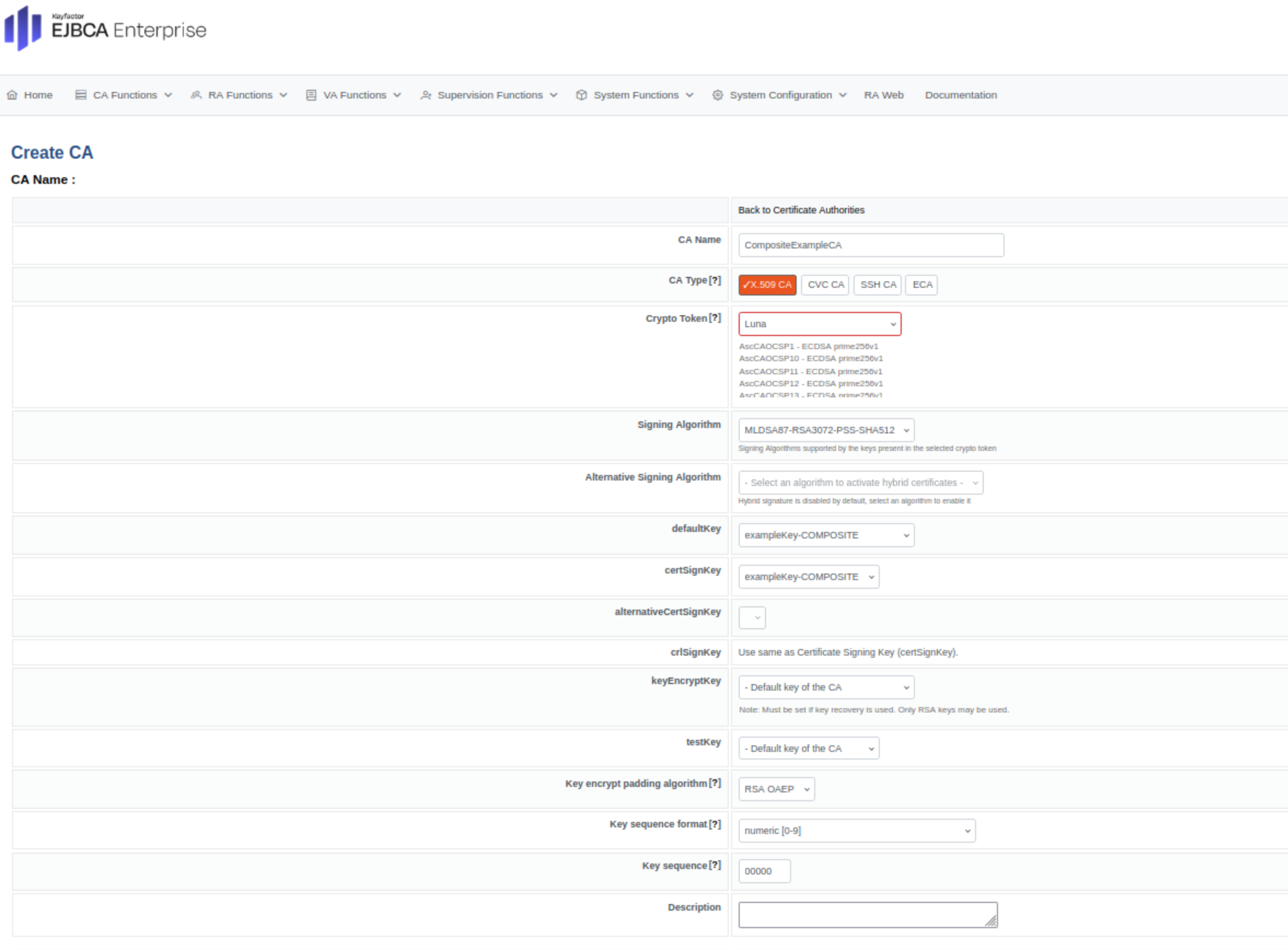Image resolution: width=1288 pixels, height=950 pixels.
Task: Click the Key sequence input field
Action: [764, 871]
